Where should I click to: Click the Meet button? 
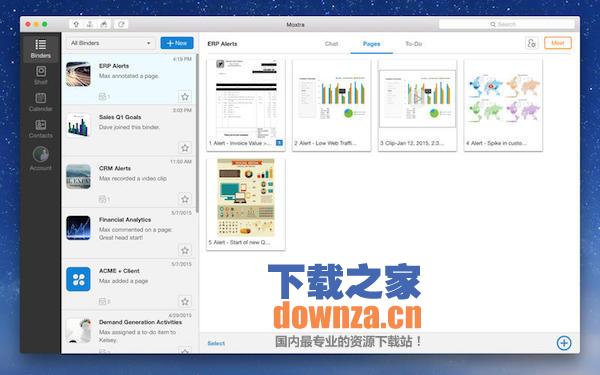coord(558,43)
